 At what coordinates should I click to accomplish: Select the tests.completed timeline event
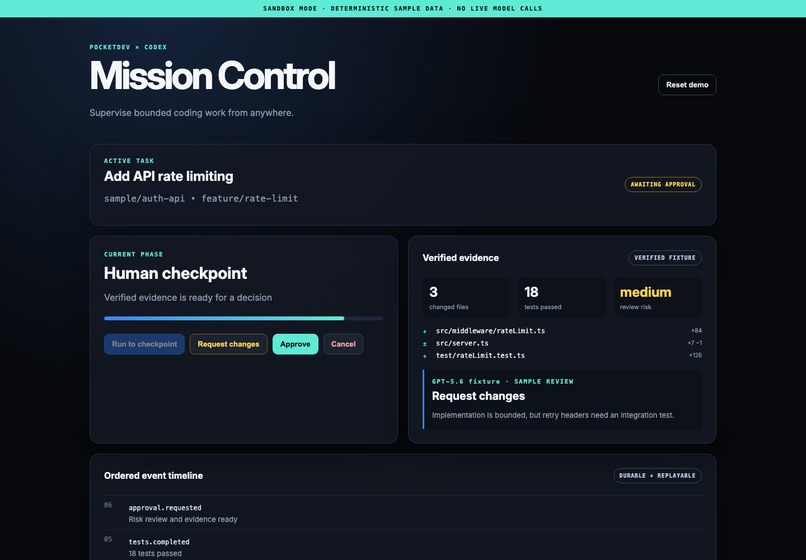(402, 547)
